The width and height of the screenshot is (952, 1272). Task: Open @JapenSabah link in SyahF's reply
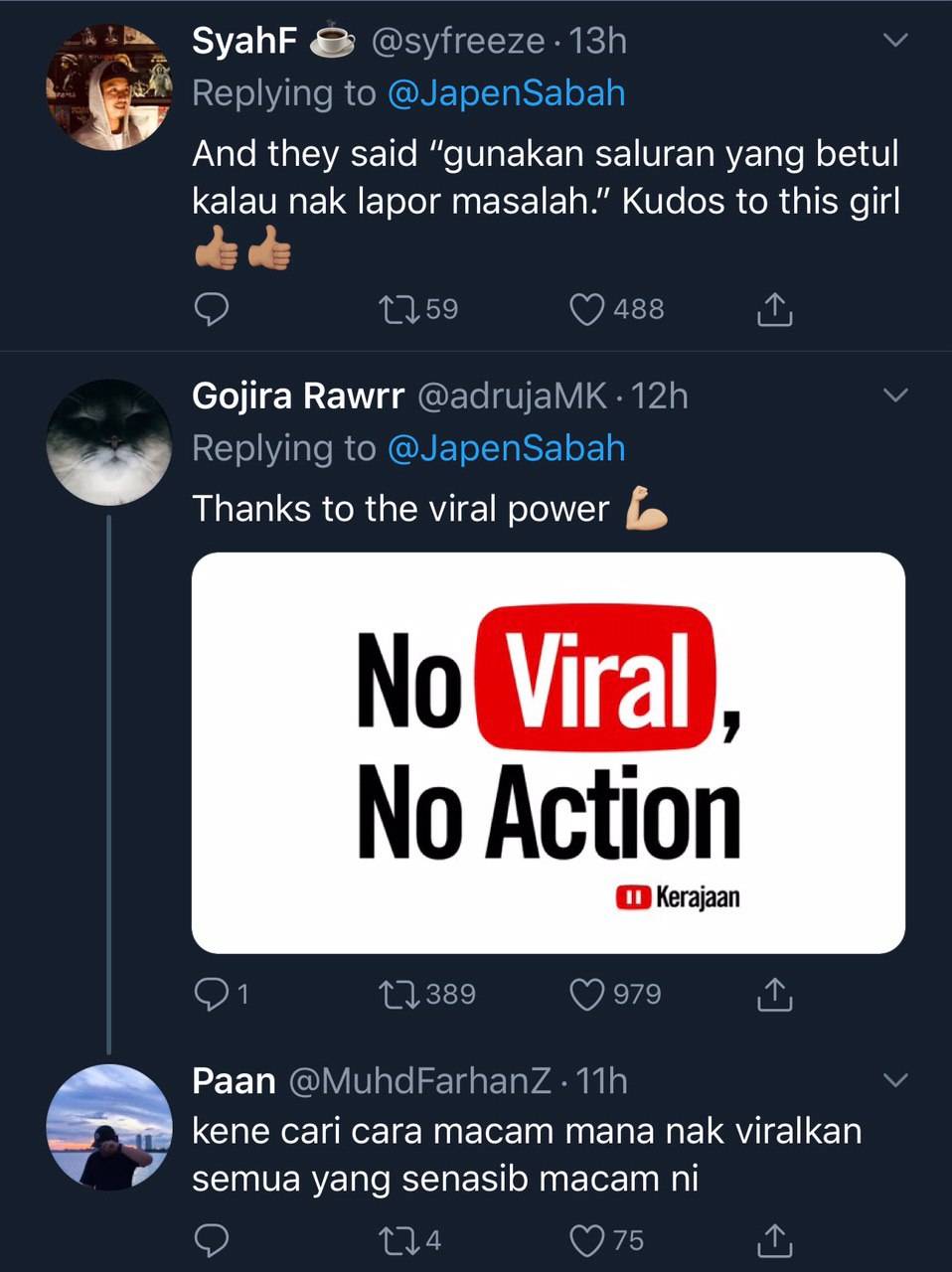[506, 93]
